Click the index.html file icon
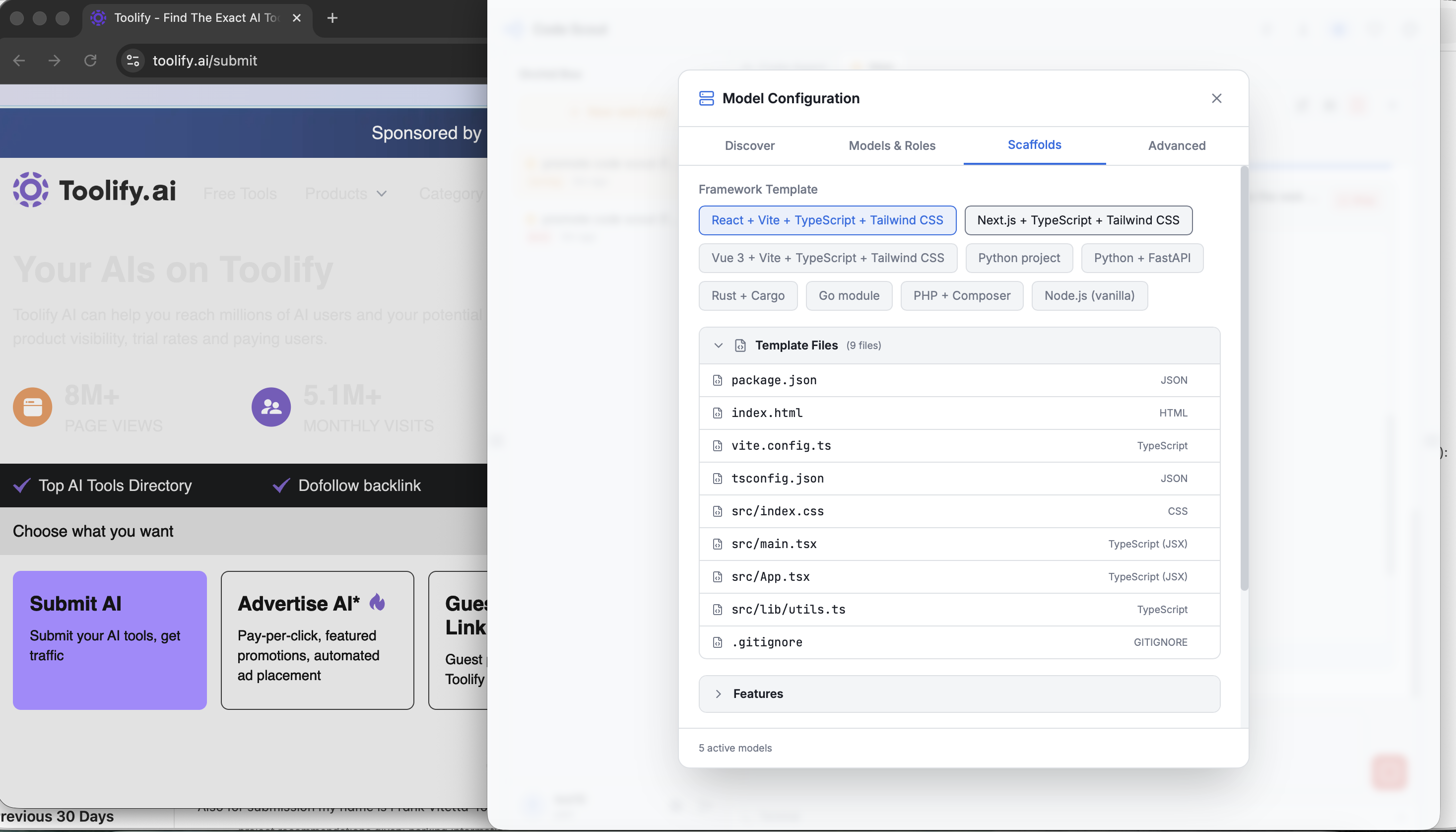 coord(718,413)
